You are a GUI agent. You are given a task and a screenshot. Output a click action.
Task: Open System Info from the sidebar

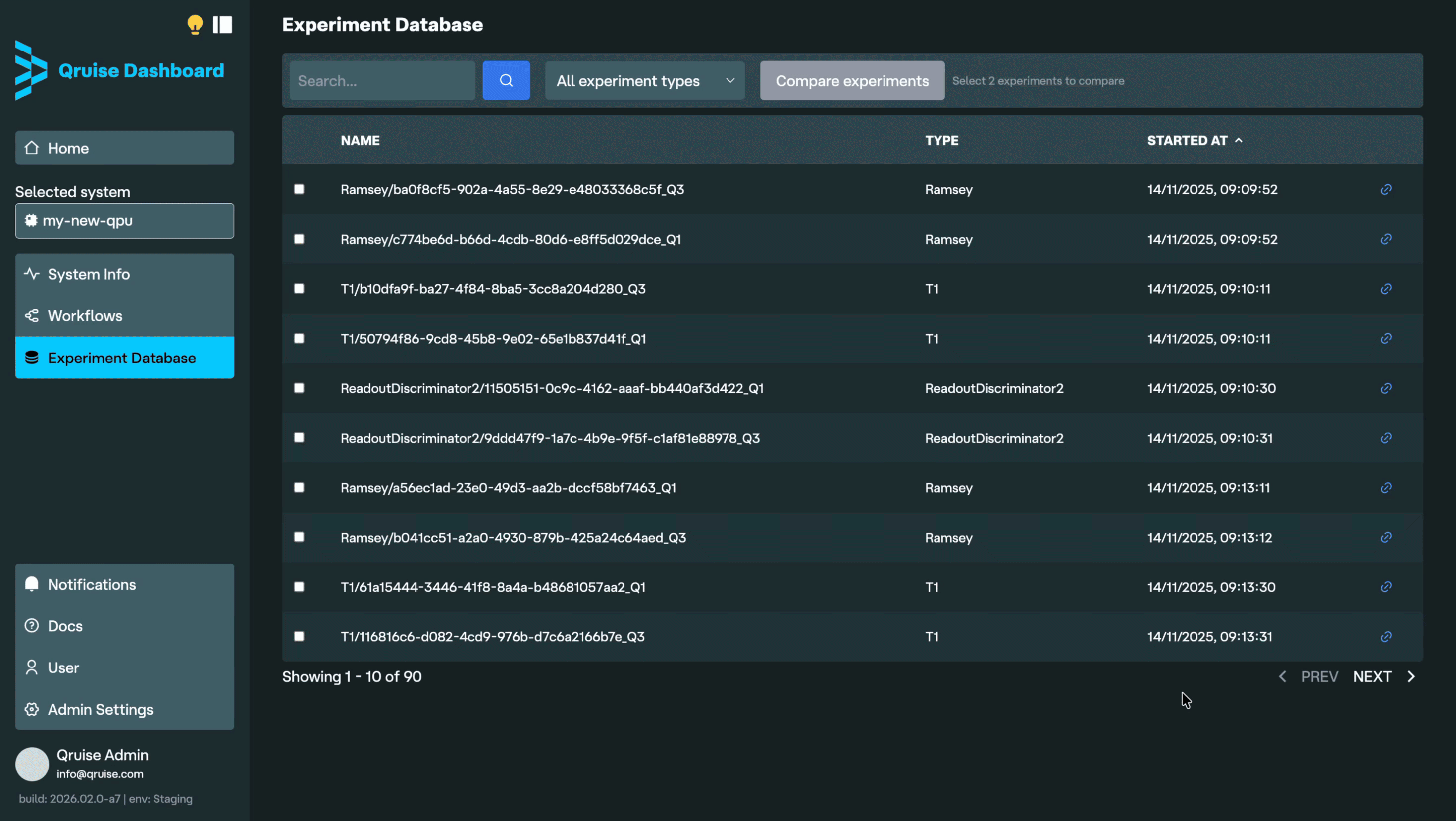89,274
